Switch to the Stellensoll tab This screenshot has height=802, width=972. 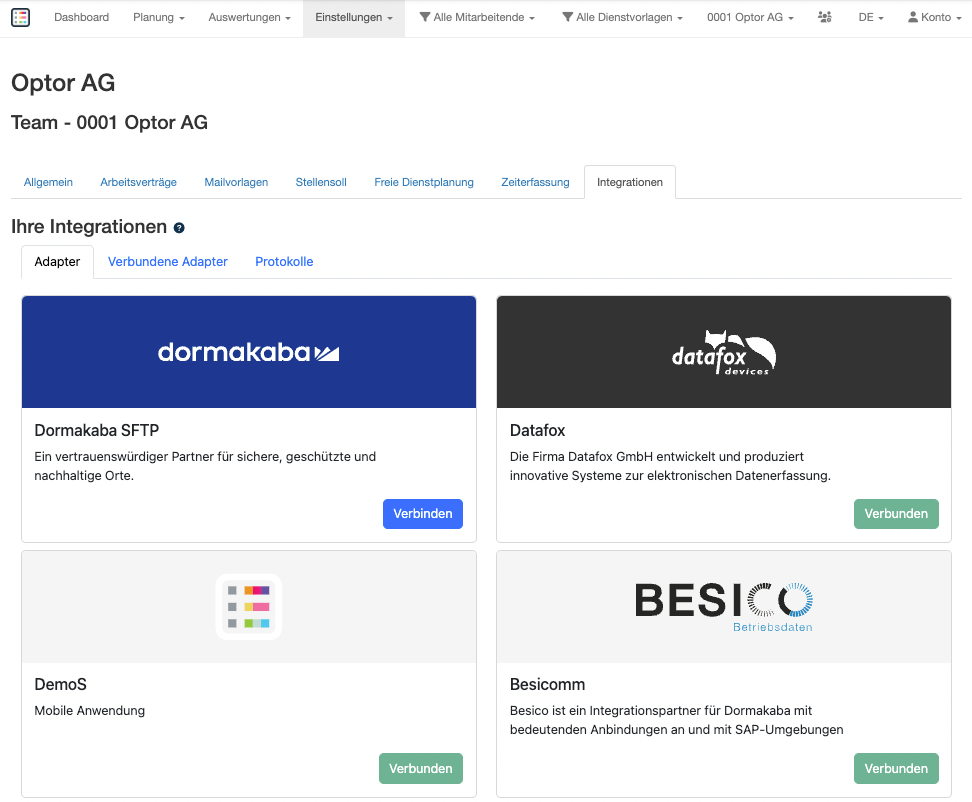[x=321, y=182]
